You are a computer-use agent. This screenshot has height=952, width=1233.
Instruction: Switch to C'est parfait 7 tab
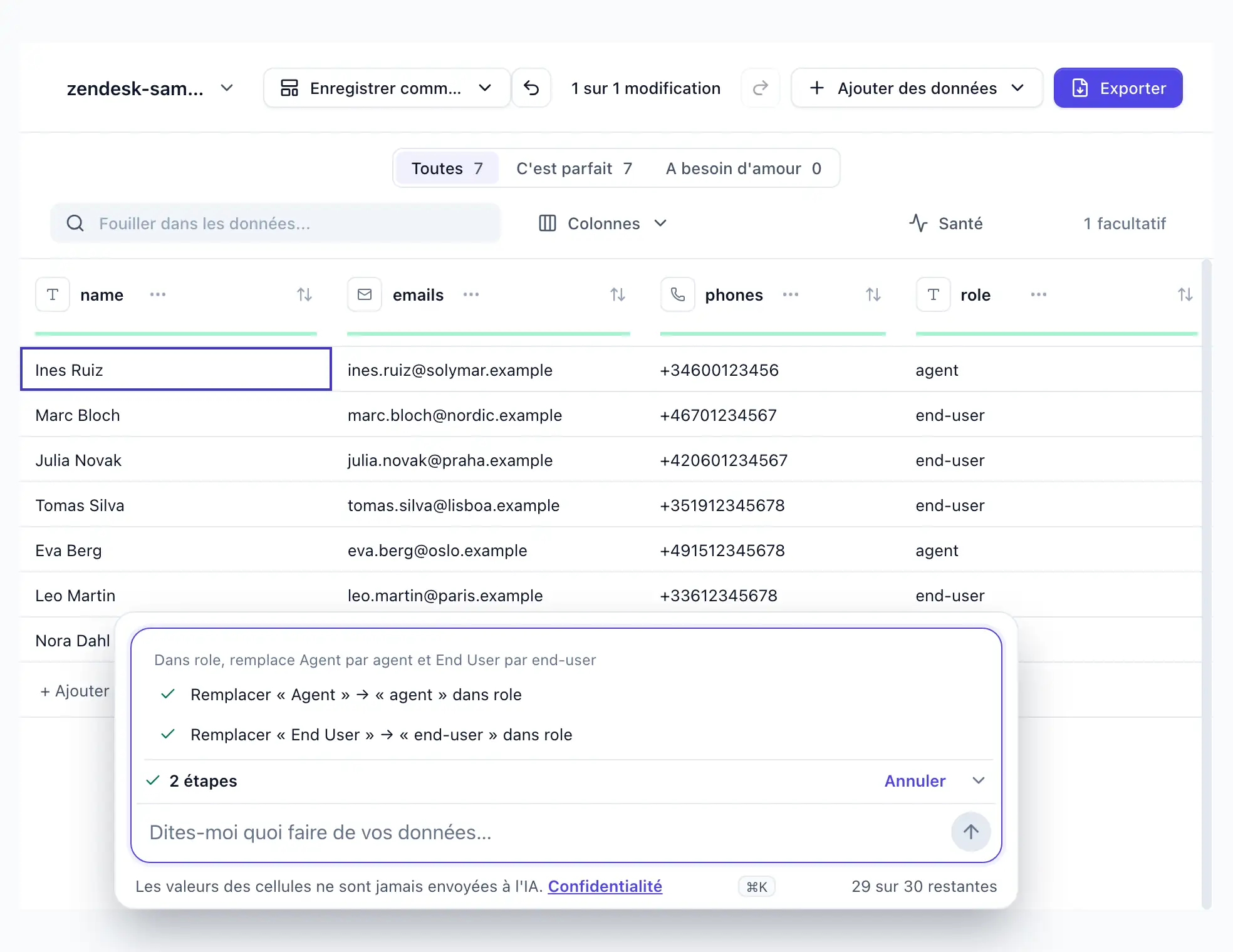coord(574,168)
